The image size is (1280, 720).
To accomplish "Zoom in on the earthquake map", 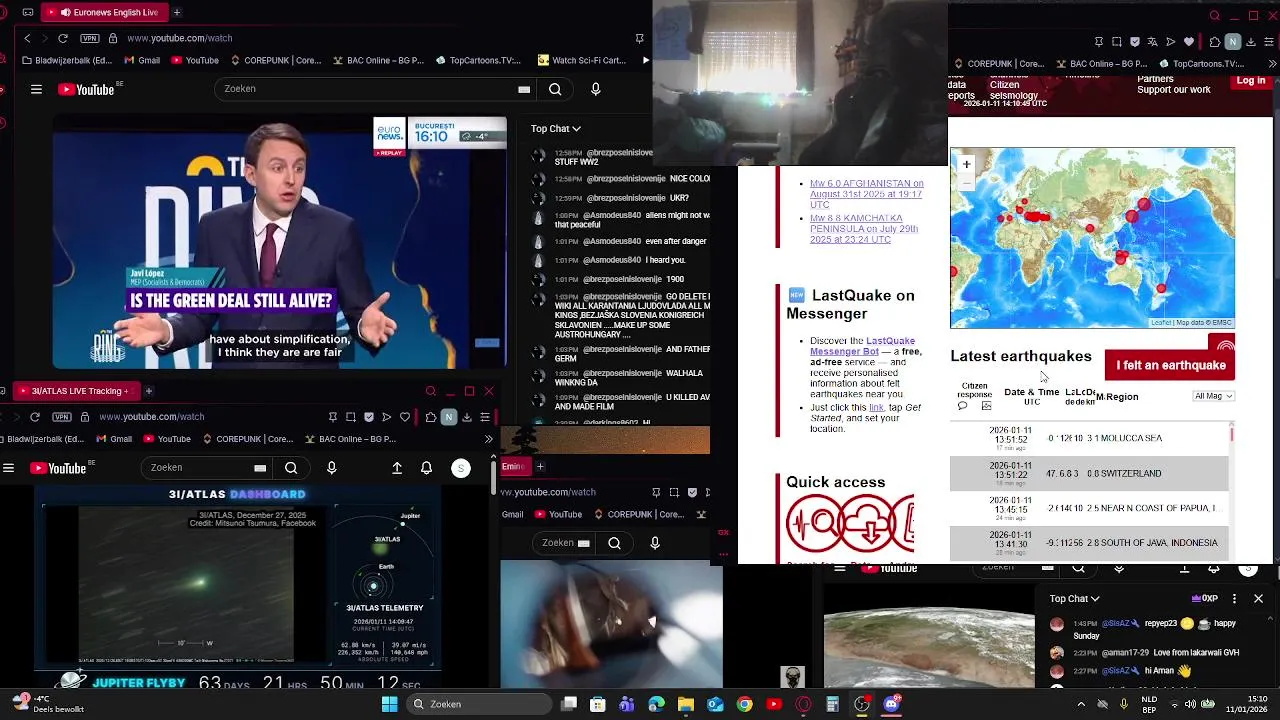I will click(x=966, y=164).
